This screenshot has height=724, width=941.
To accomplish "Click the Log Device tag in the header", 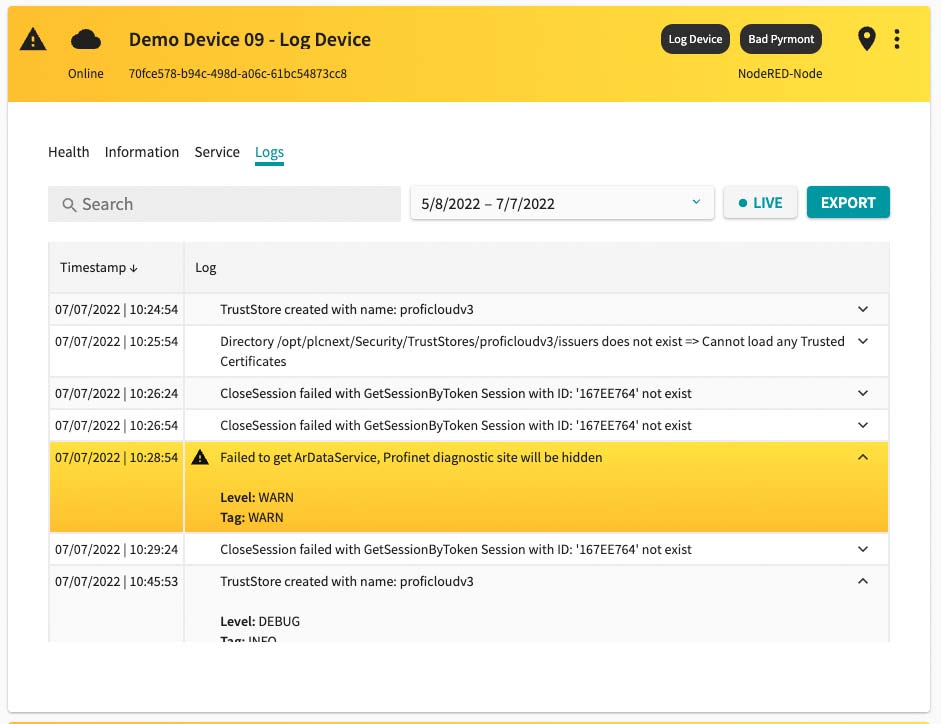I will [695, 38].
